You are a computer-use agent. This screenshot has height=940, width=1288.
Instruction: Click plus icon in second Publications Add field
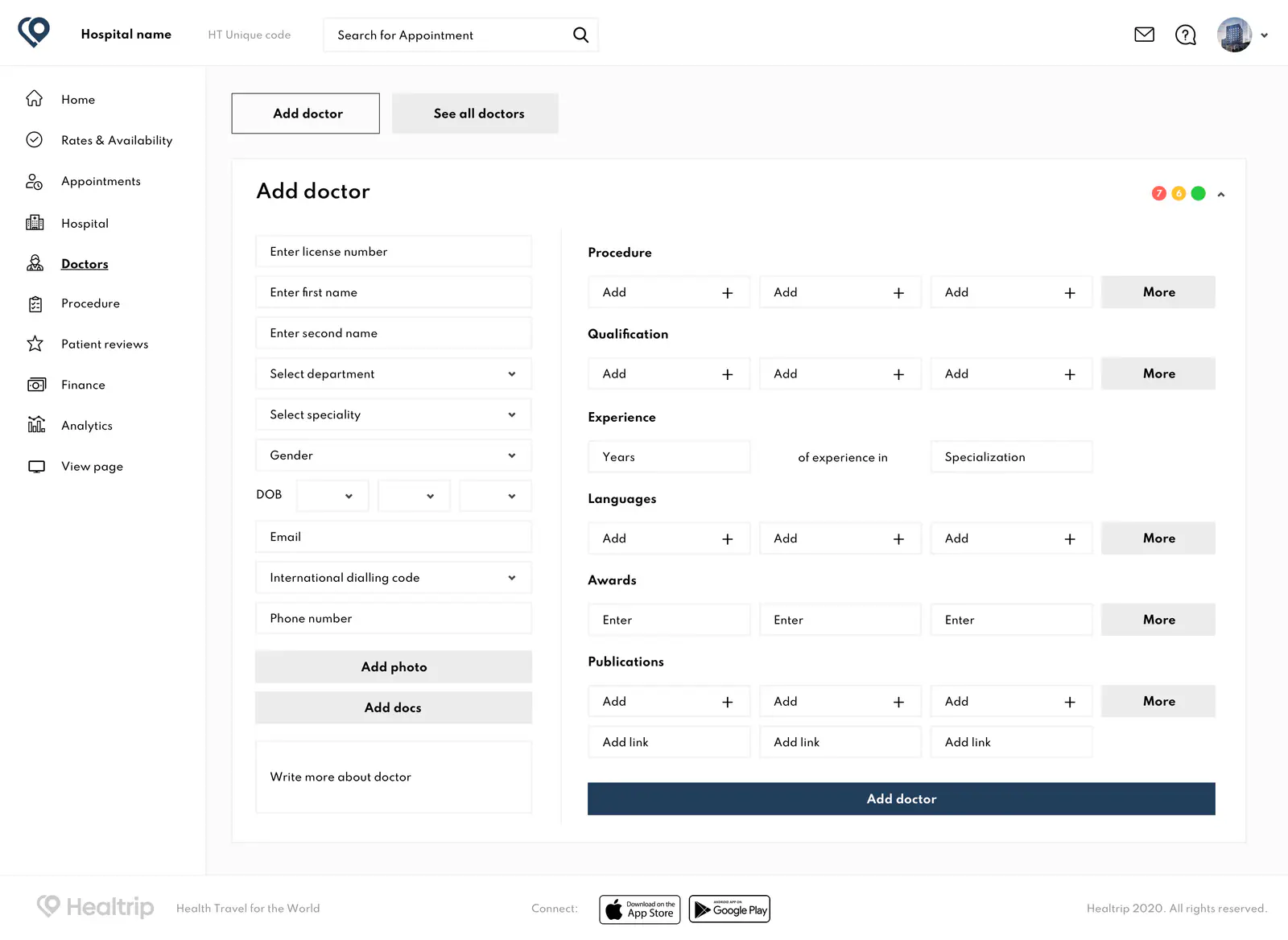pyautogui.click(x=898, y=702)
